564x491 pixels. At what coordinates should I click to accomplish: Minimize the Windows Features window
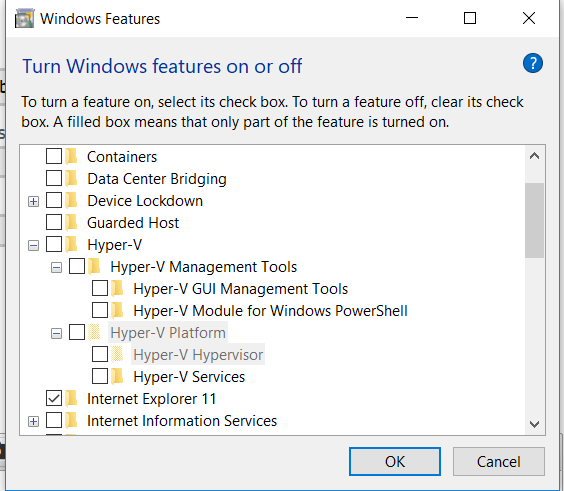pos(411,18)
